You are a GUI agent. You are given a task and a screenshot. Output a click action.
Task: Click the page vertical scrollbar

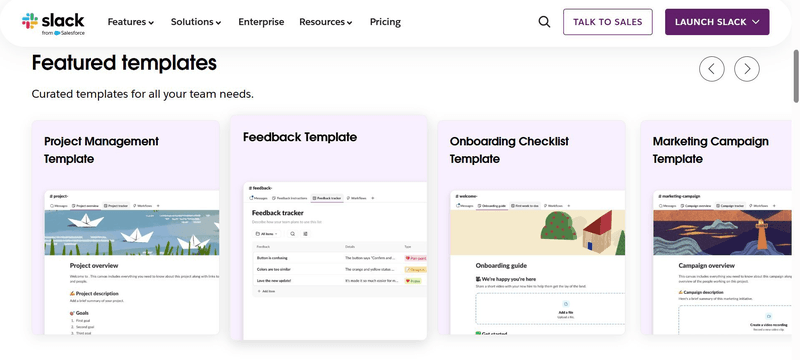pyautogui.click(x=796, y=76)
